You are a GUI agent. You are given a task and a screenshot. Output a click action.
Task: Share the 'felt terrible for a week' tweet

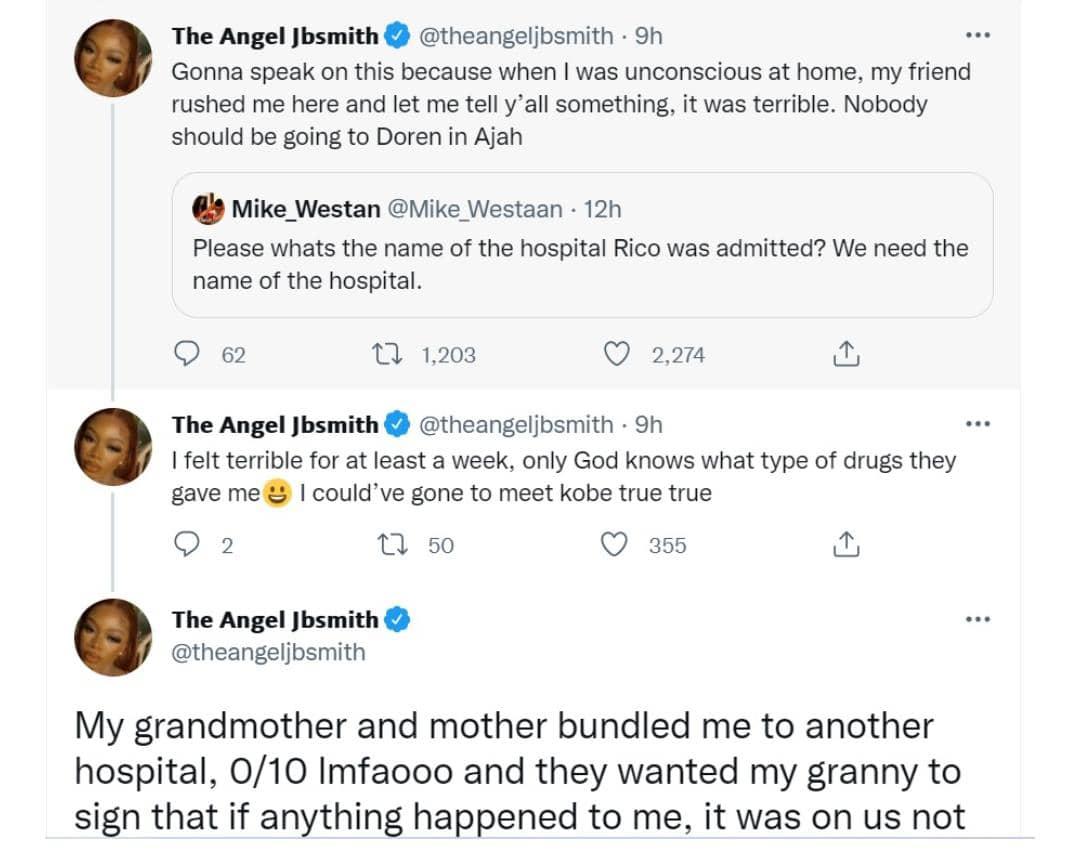846,545
